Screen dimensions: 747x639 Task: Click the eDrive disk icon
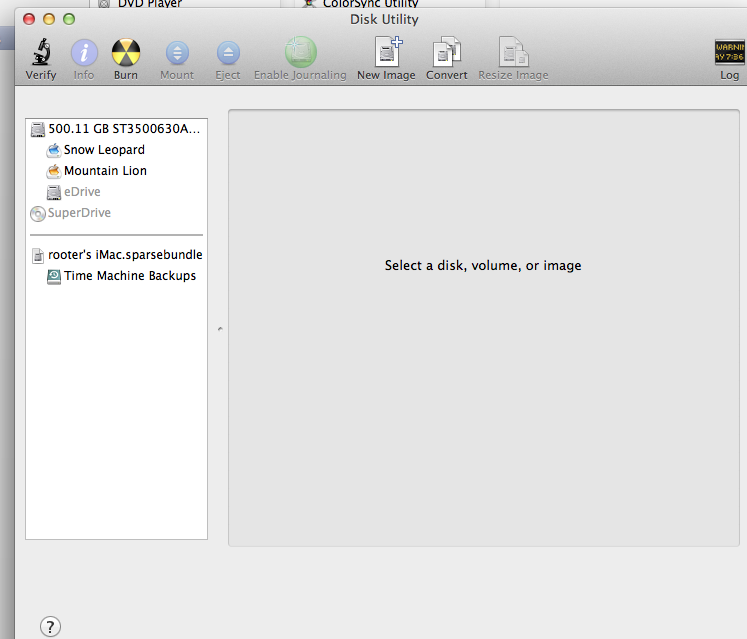coord(54,192)
